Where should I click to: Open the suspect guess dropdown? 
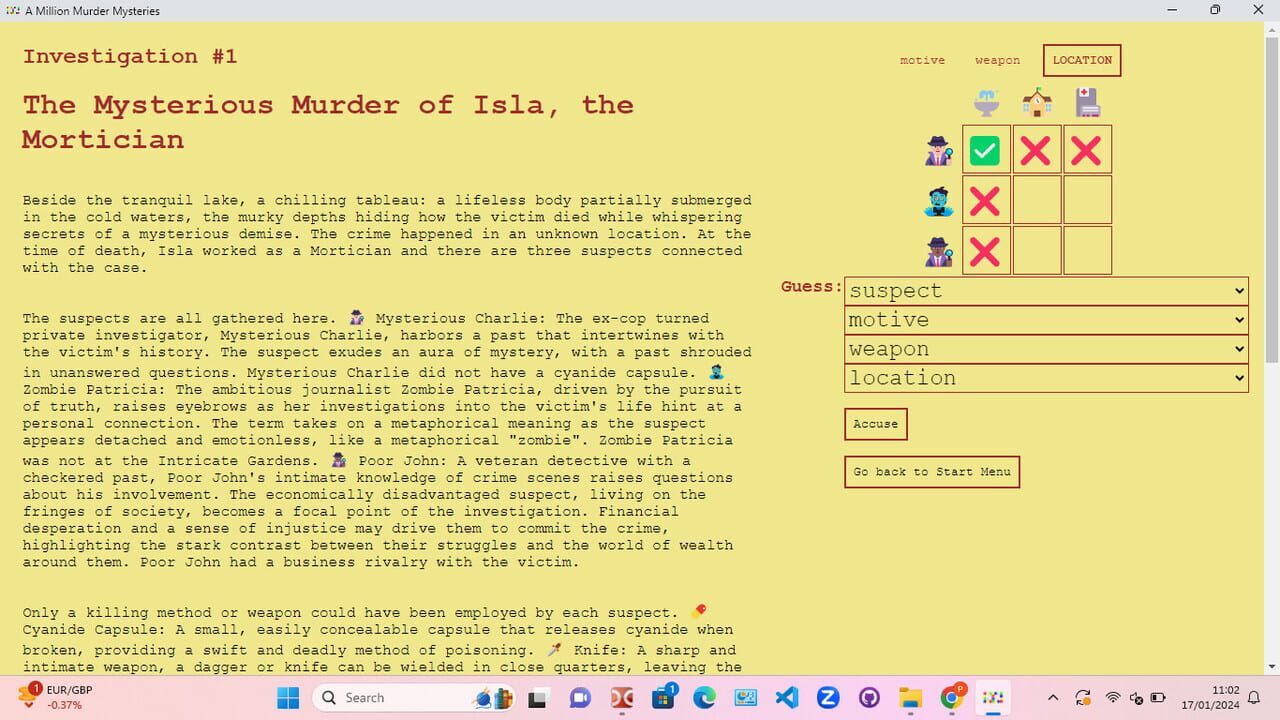[x=1046, y=290]
